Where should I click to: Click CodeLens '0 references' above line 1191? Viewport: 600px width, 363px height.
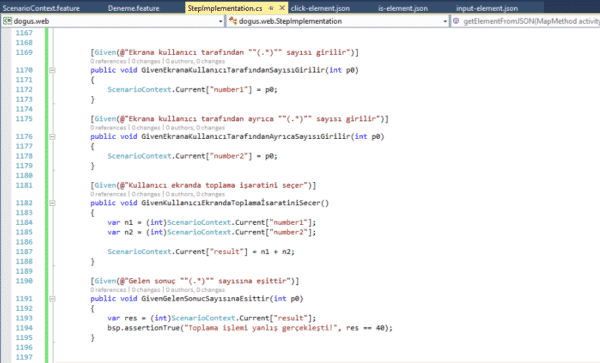(108, 290)
